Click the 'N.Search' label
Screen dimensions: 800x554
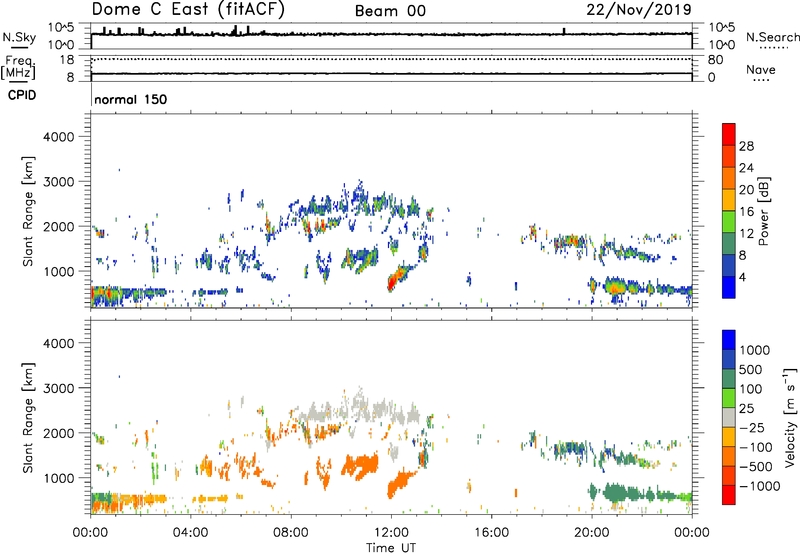pyautogui.click(x=772, y=37)
